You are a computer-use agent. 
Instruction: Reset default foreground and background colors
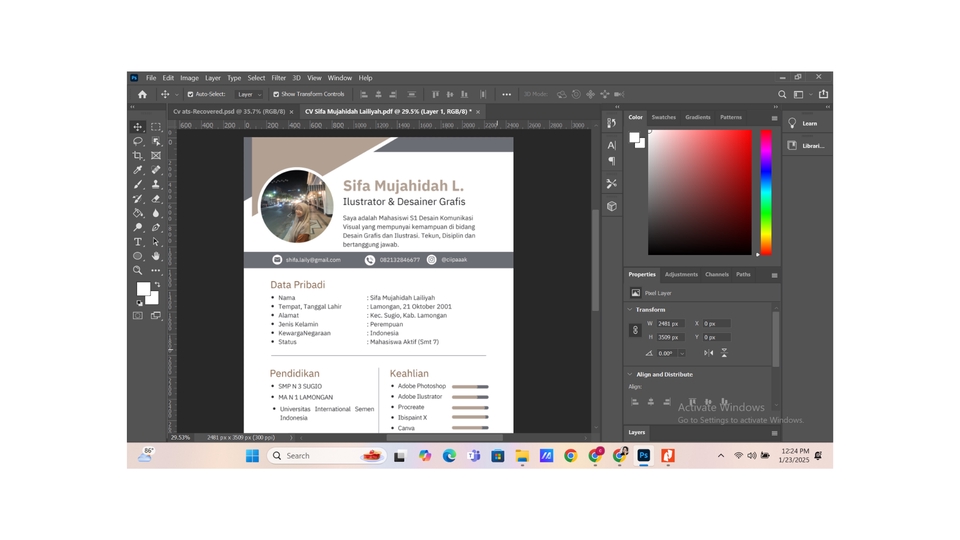coord(139,302)
